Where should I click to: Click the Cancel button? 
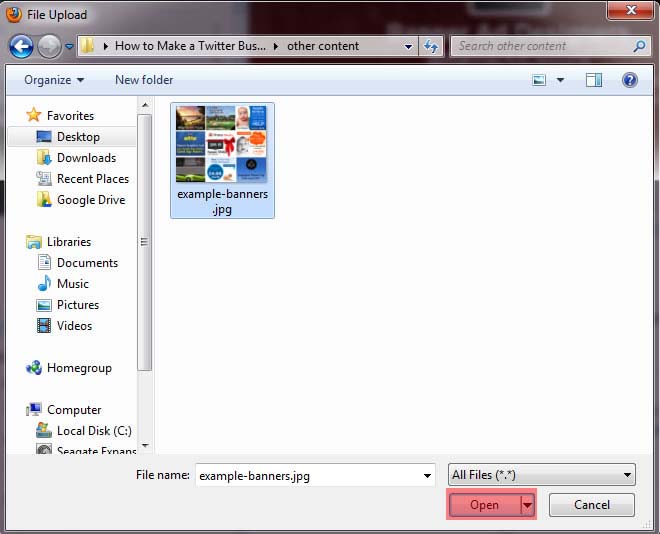(x=591, y=505)
